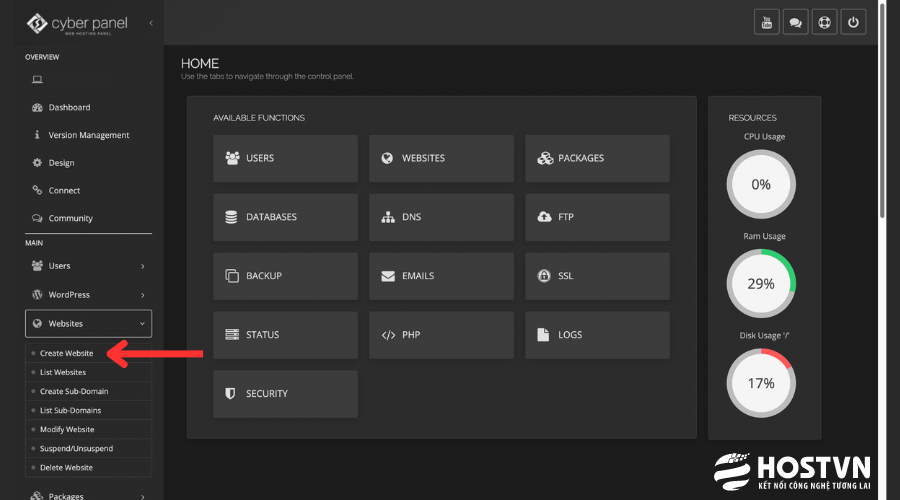Open the EMAILS function tile
The width and height of the screenshot is (900, 500).
point(441,276)
